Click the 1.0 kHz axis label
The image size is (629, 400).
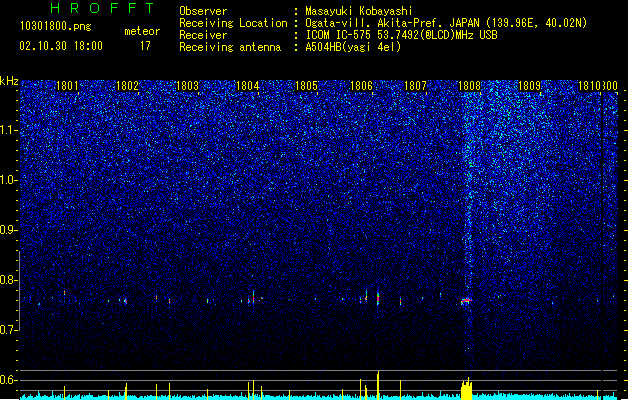(x=9, y=180)
